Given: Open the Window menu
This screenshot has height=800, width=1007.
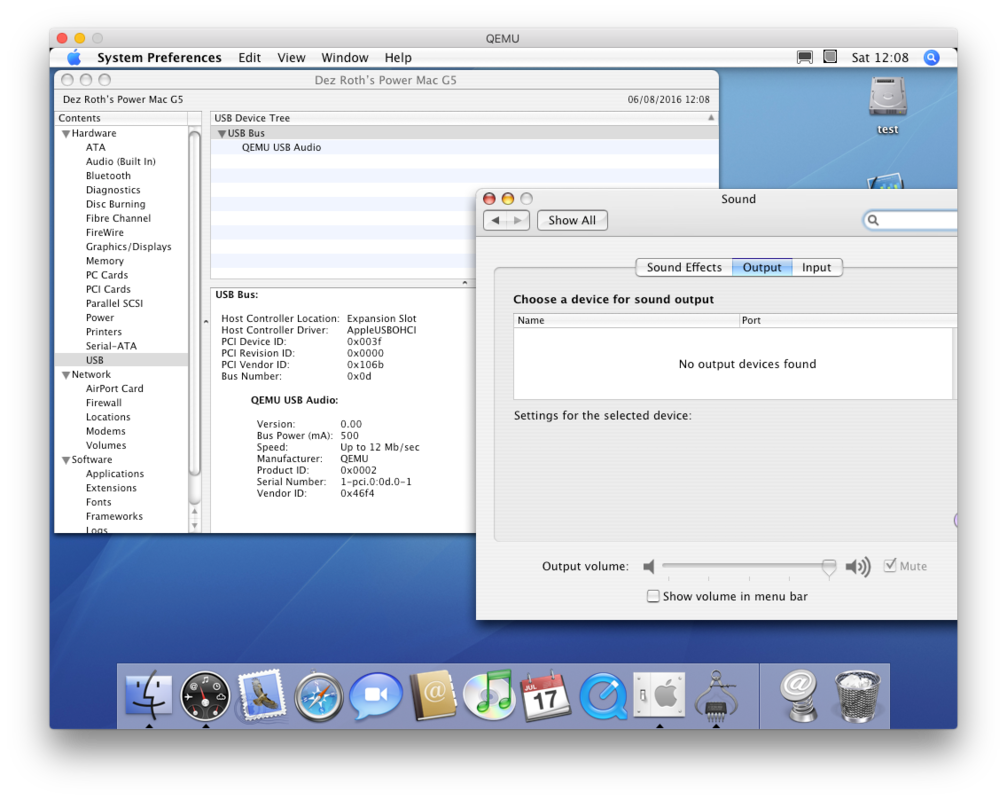Looking at the screenshot, I should [x=345, y=58].
